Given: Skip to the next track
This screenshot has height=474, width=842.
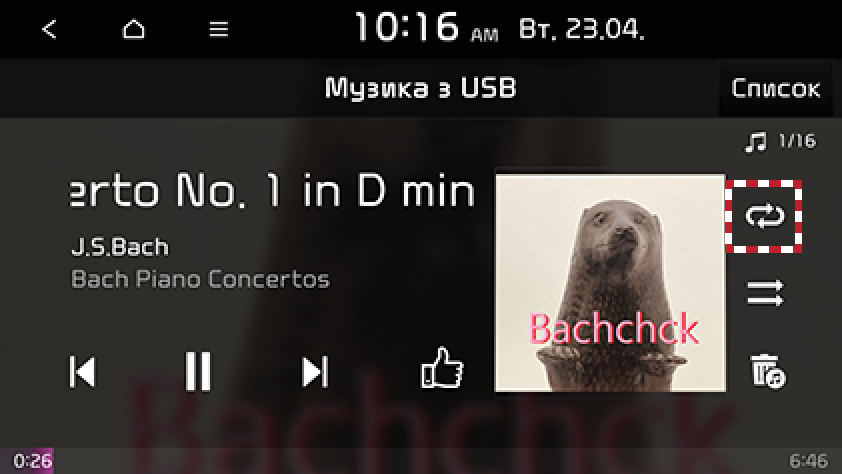Looking at the screenshot, I should (x=315, y=371).
